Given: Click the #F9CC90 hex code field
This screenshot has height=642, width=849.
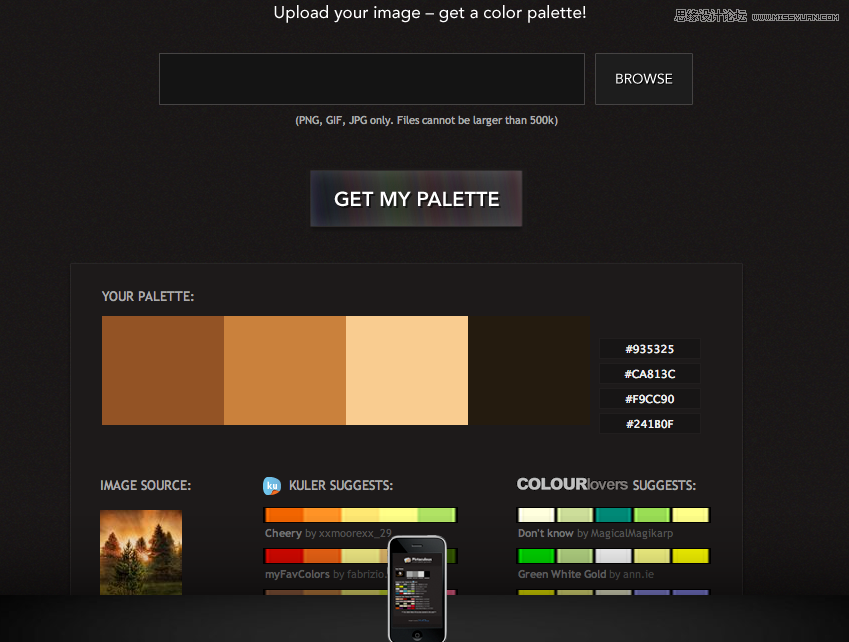Looking at the screenshot, I should (650, 399).
